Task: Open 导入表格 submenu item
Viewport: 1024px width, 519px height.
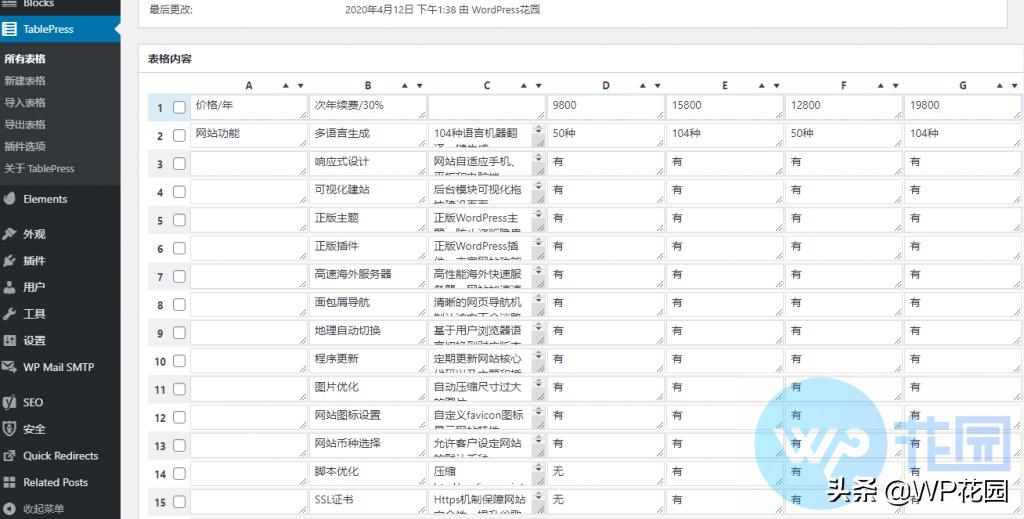Action: click(x=25, y=102)
